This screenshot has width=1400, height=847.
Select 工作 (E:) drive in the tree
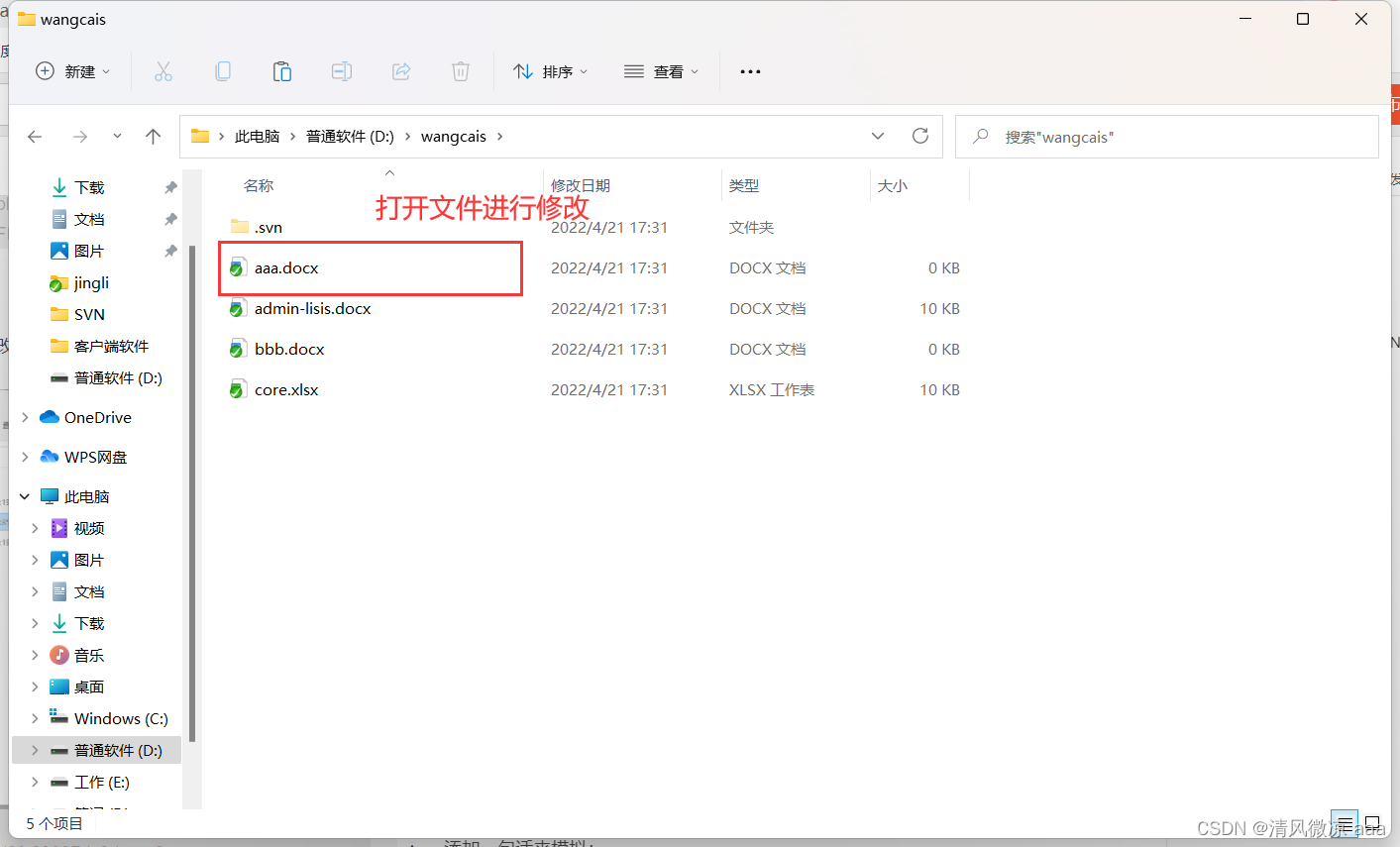[102, 782]
